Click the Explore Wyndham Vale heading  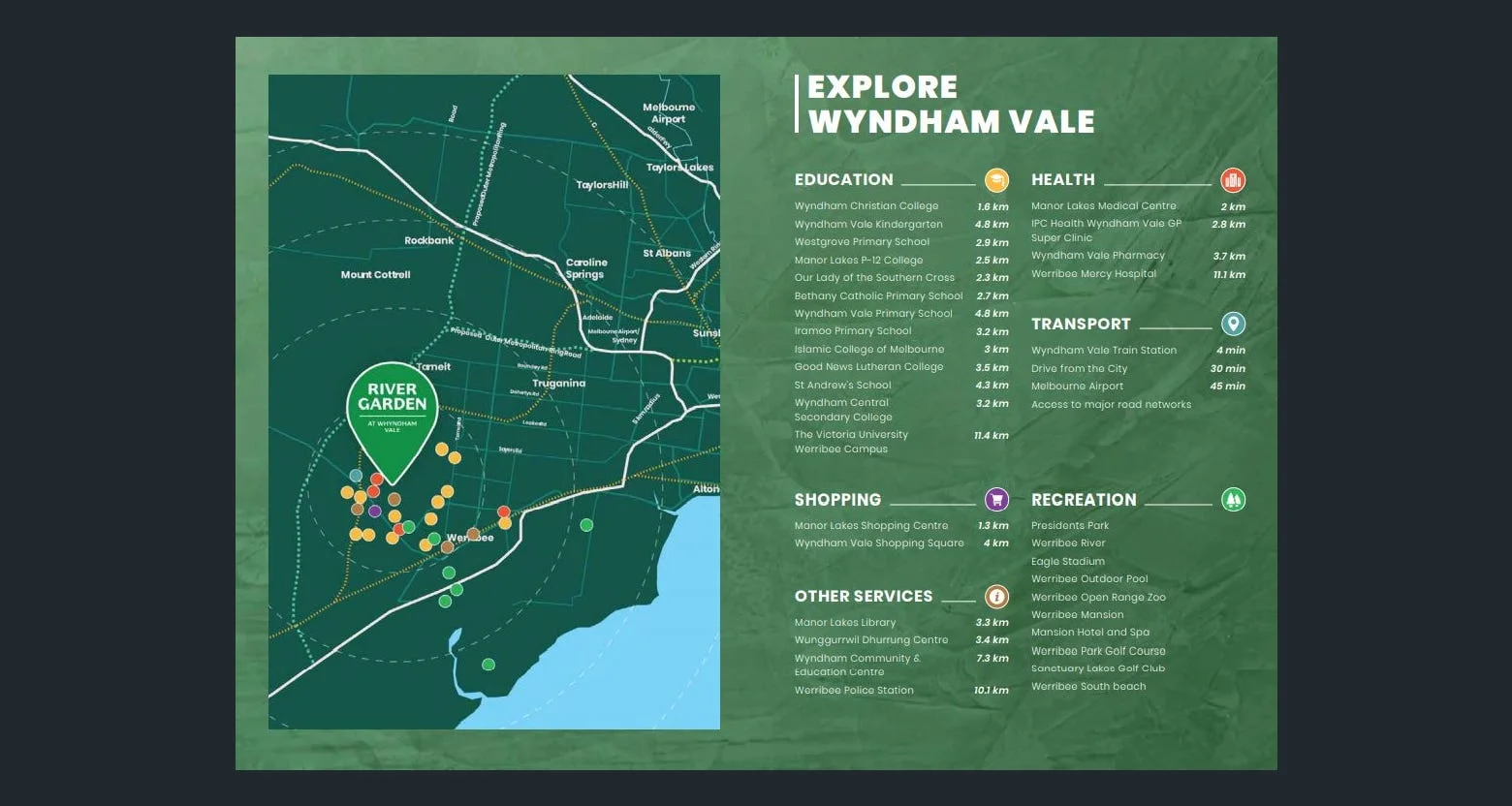point(951,105)
